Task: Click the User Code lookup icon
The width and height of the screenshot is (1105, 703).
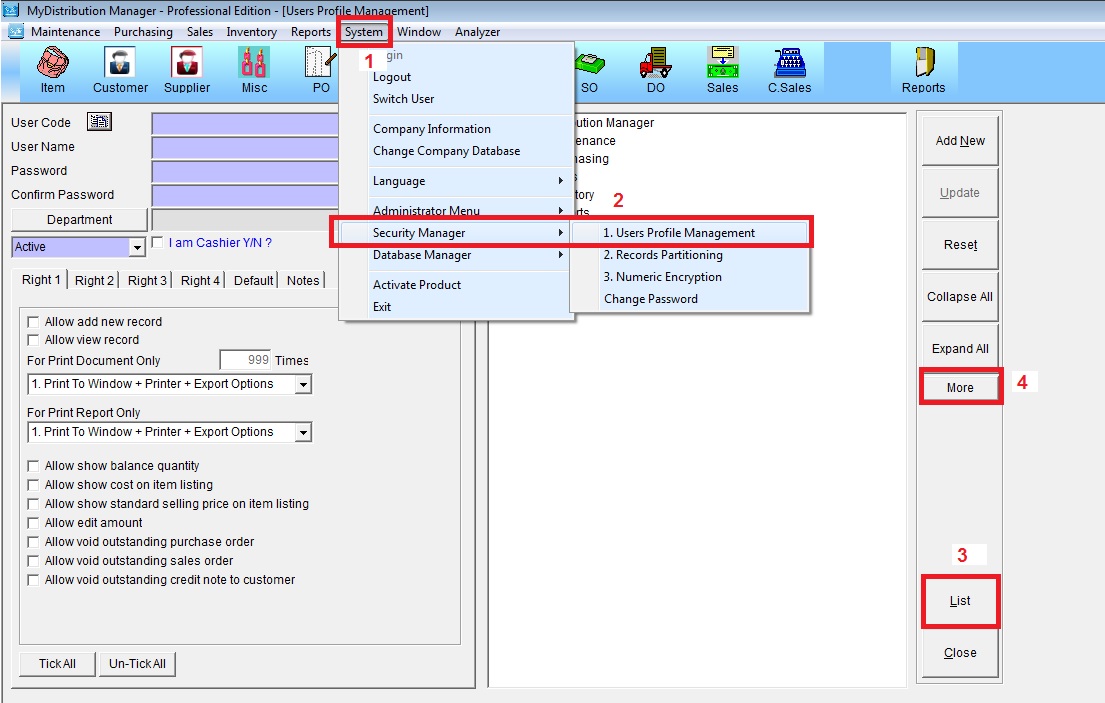Action: [99, 122]
